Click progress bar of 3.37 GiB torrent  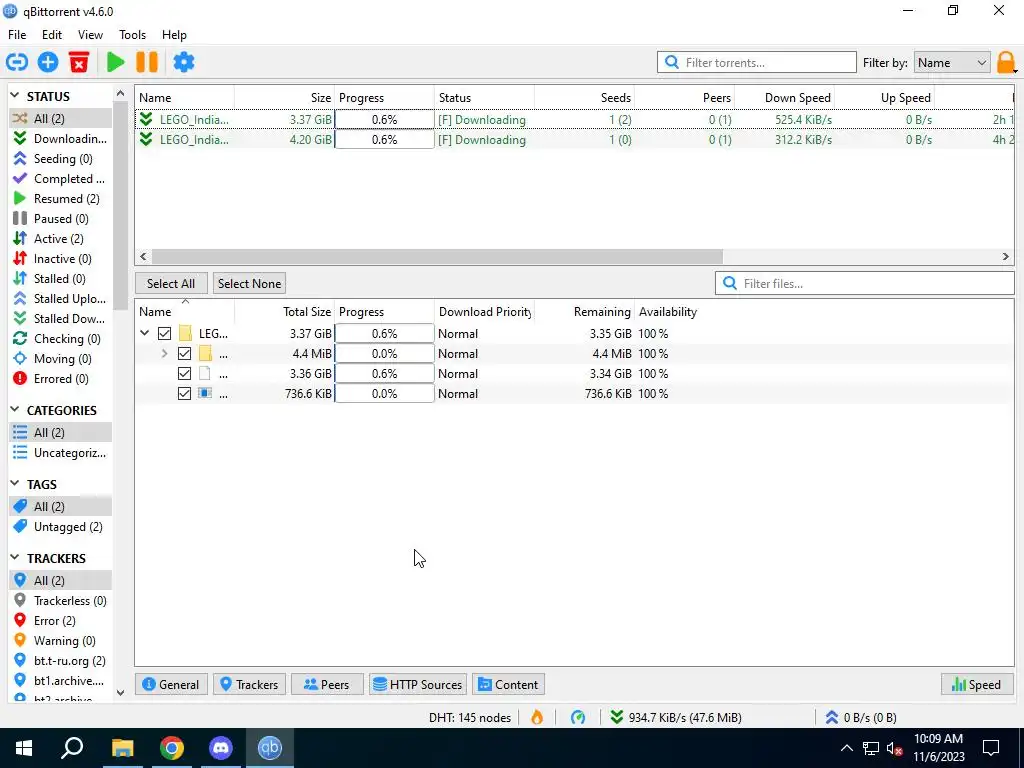[384, 120]
